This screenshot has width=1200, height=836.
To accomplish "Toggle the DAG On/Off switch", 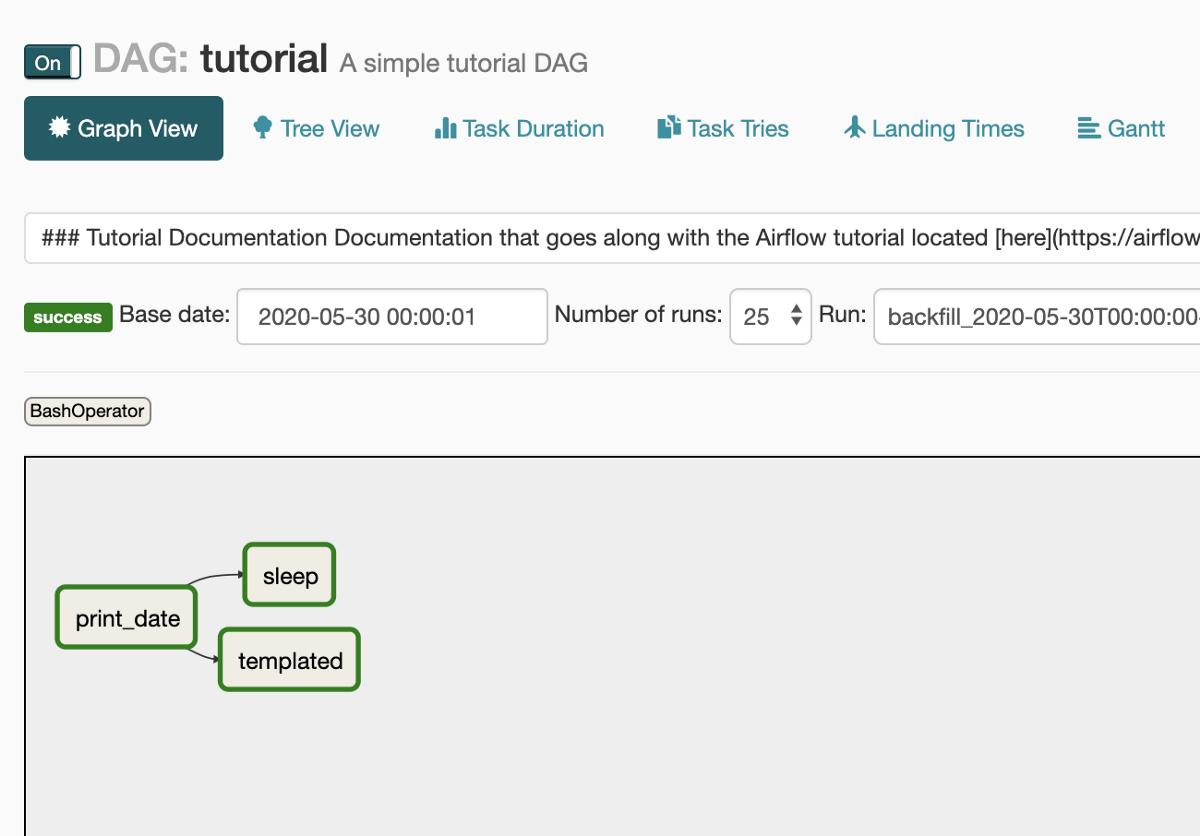I will point(51,60).
